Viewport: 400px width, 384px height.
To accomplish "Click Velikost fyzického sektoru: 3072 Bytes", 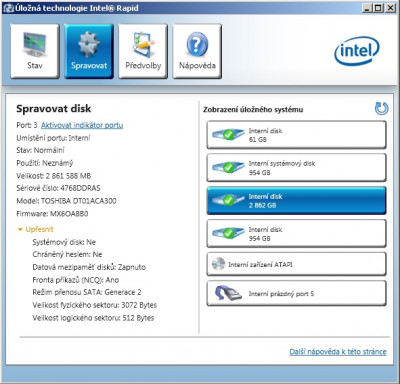I will pos(95,305).
